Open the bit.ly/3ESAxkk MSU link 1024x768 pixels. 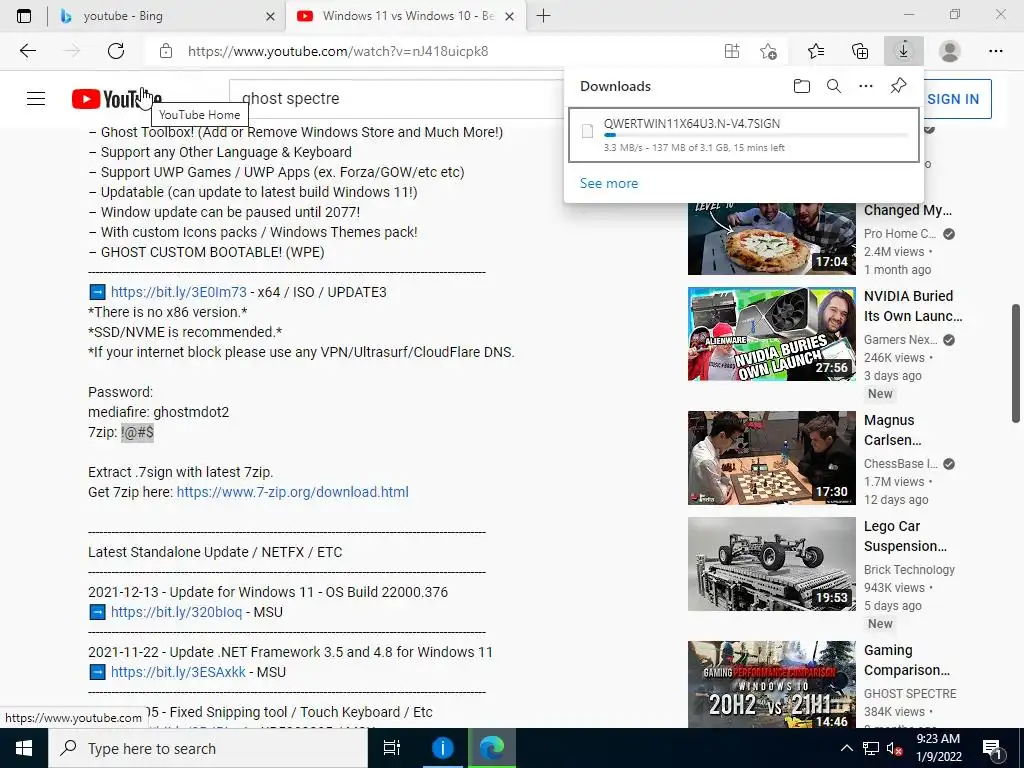[x=178, y=672]
